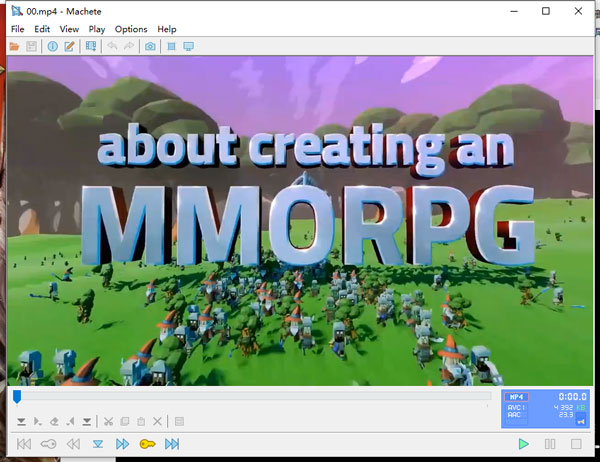Maximize the Machete window

[546, 11]
